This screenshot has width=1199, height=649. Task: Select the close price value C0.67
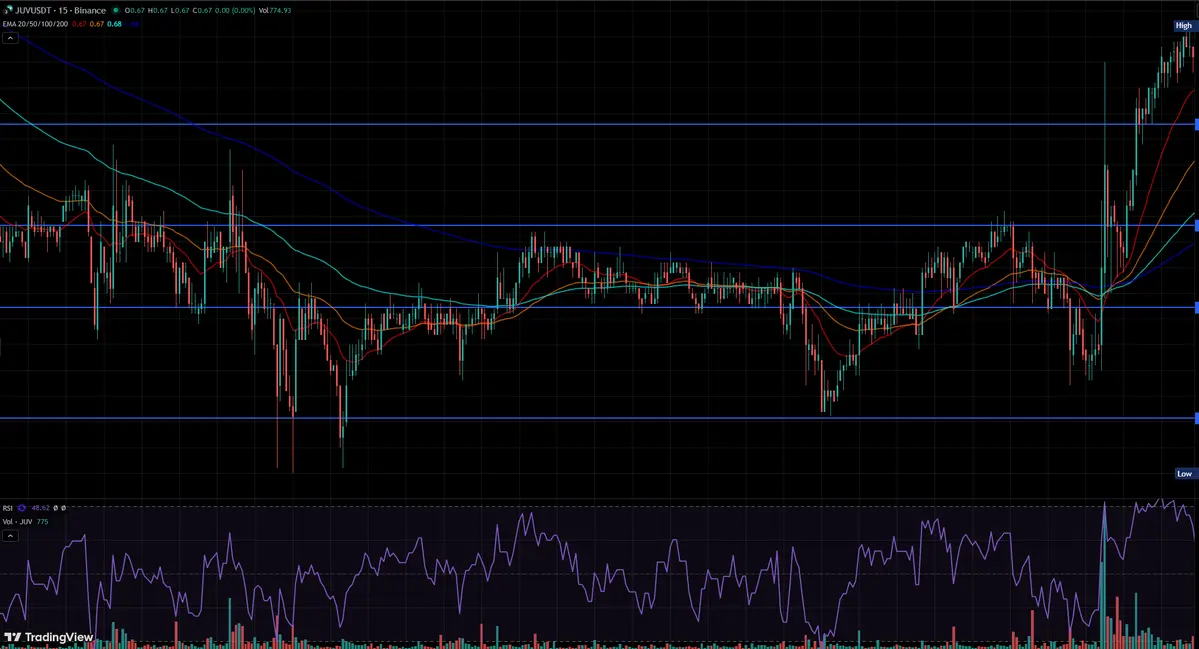pos(202,11)
